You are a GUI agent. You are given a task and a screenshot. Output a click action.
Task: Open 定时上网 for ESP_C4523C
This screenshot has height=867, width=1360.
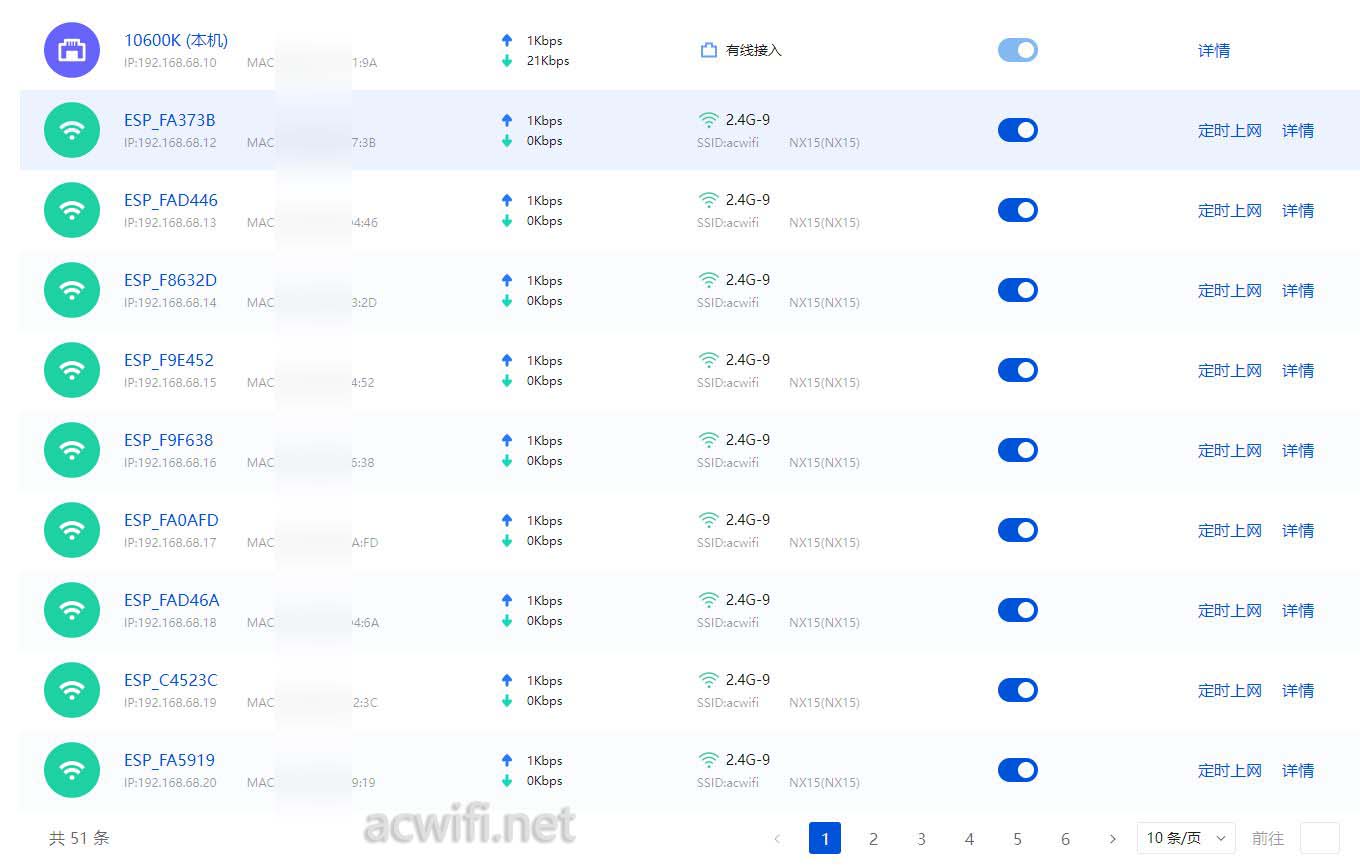pyautogui.click(x=1230, y=690)
